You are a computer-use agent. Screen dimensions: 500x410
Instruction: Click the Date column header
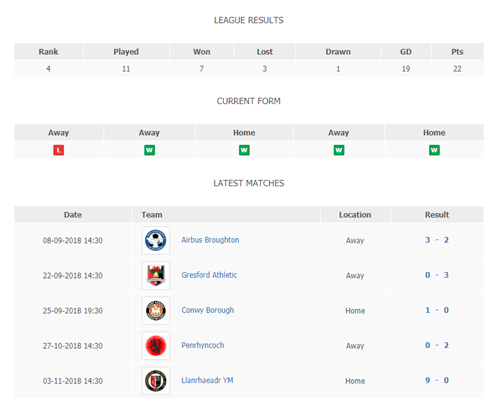73,215
